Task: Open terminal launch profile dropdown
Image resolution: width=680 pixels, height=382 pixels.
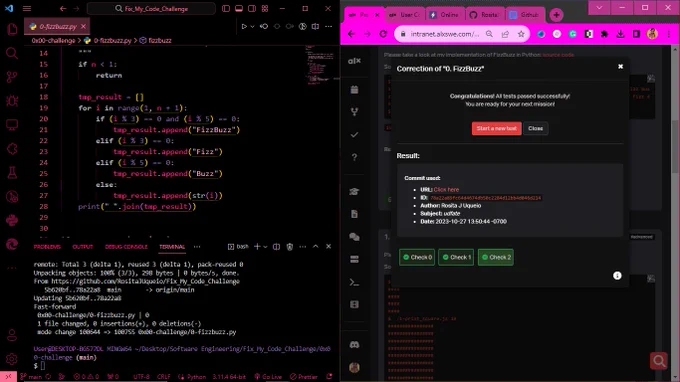Action: point(265,247)
